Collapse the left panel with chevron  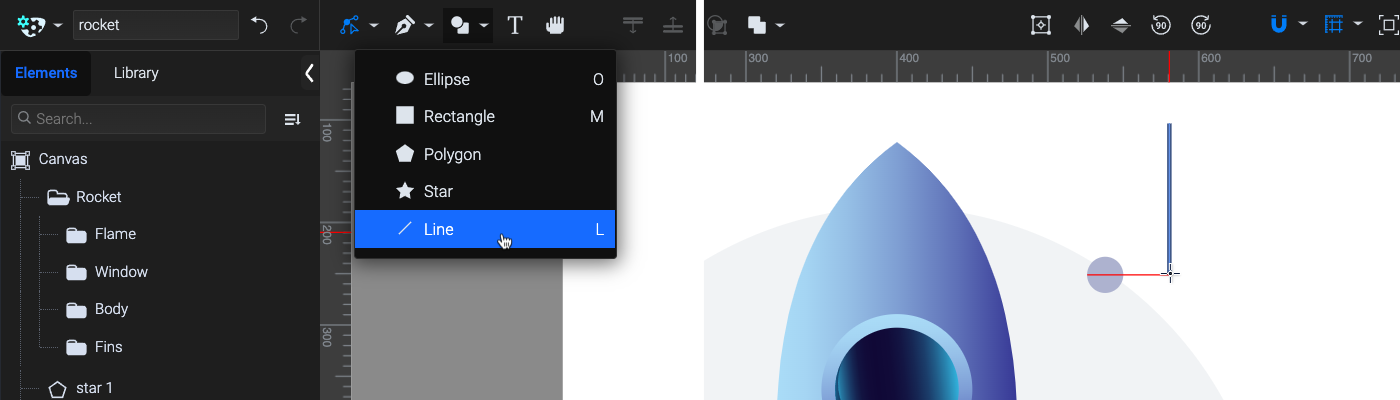click(x=309, y=73)
